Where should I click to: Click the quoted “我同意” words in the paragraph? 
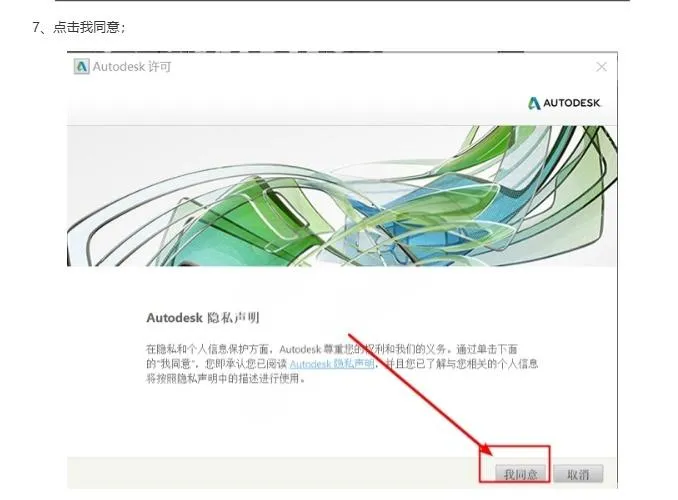[176, 364]
